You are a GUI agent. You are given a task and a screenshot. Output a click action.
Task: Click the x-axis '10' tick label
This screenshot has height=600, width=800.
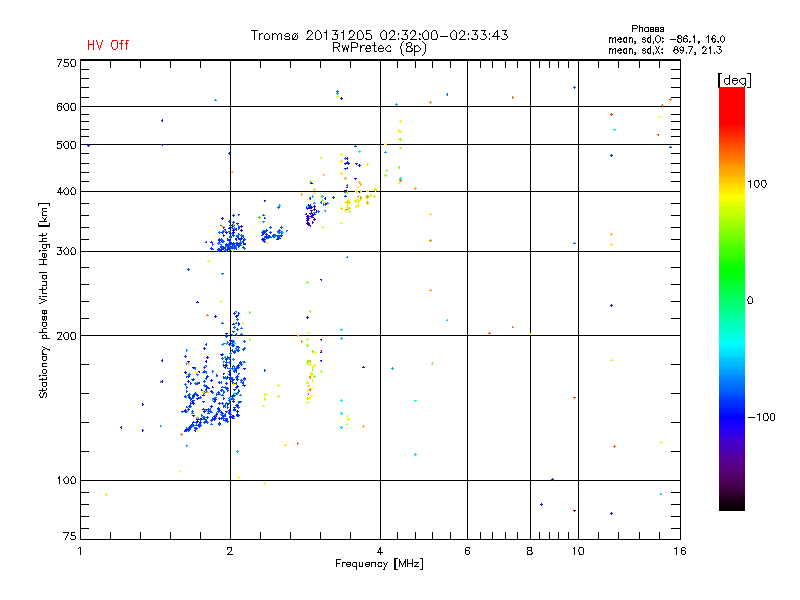point(578,551)
